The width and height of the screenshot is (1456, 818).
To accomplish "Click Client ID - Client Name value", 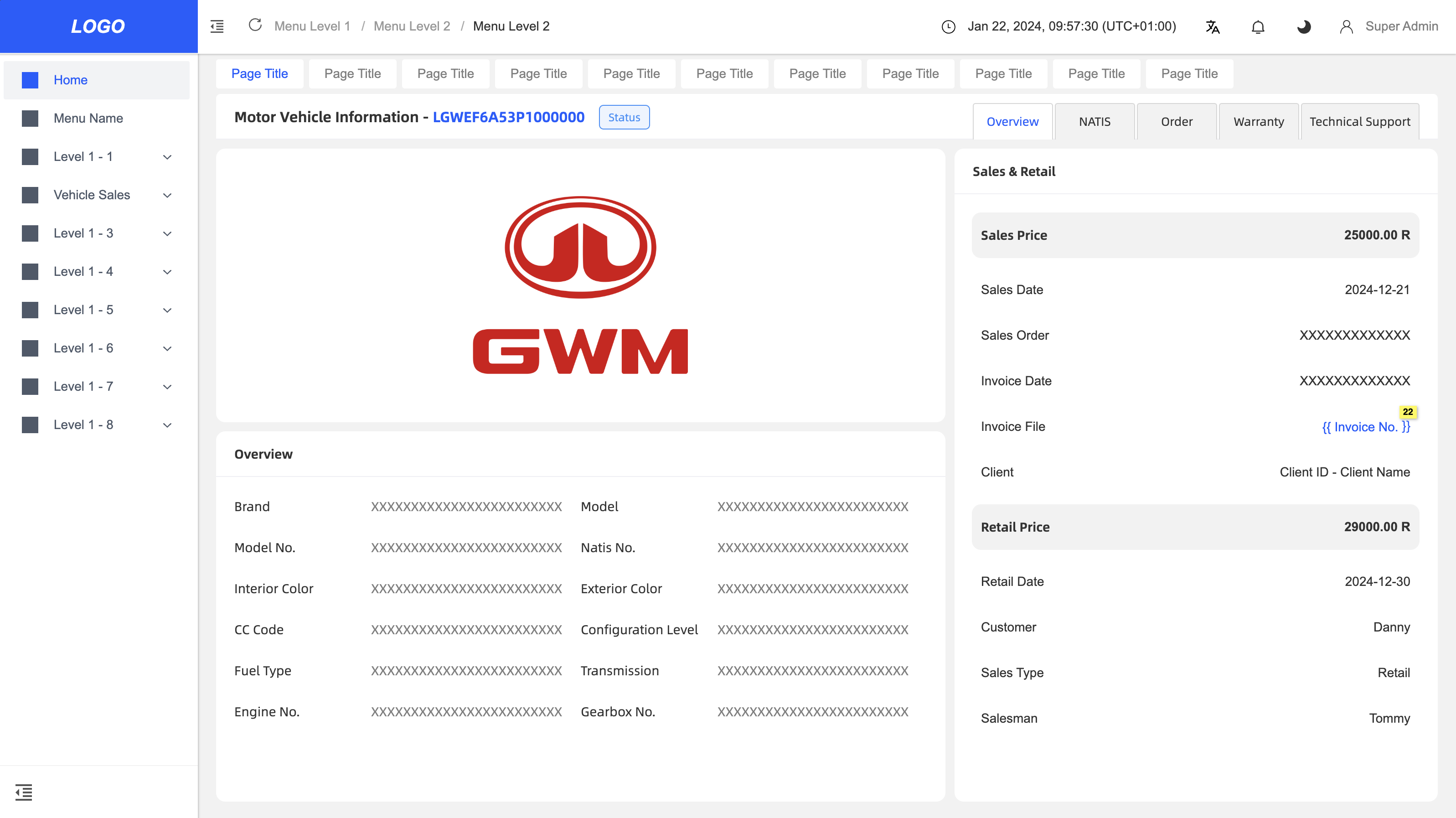I will tap(1345, 472).
